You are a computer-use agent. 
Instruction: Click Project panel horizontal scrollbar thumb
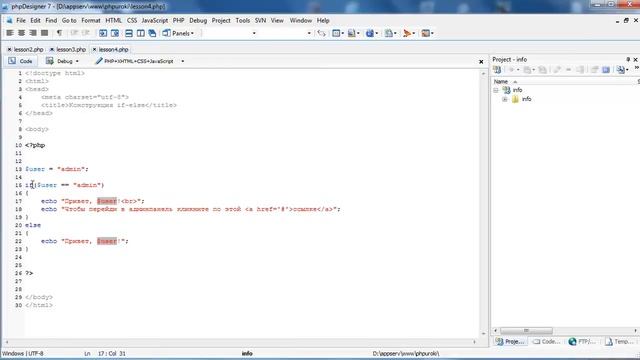[x=526, y=331]
